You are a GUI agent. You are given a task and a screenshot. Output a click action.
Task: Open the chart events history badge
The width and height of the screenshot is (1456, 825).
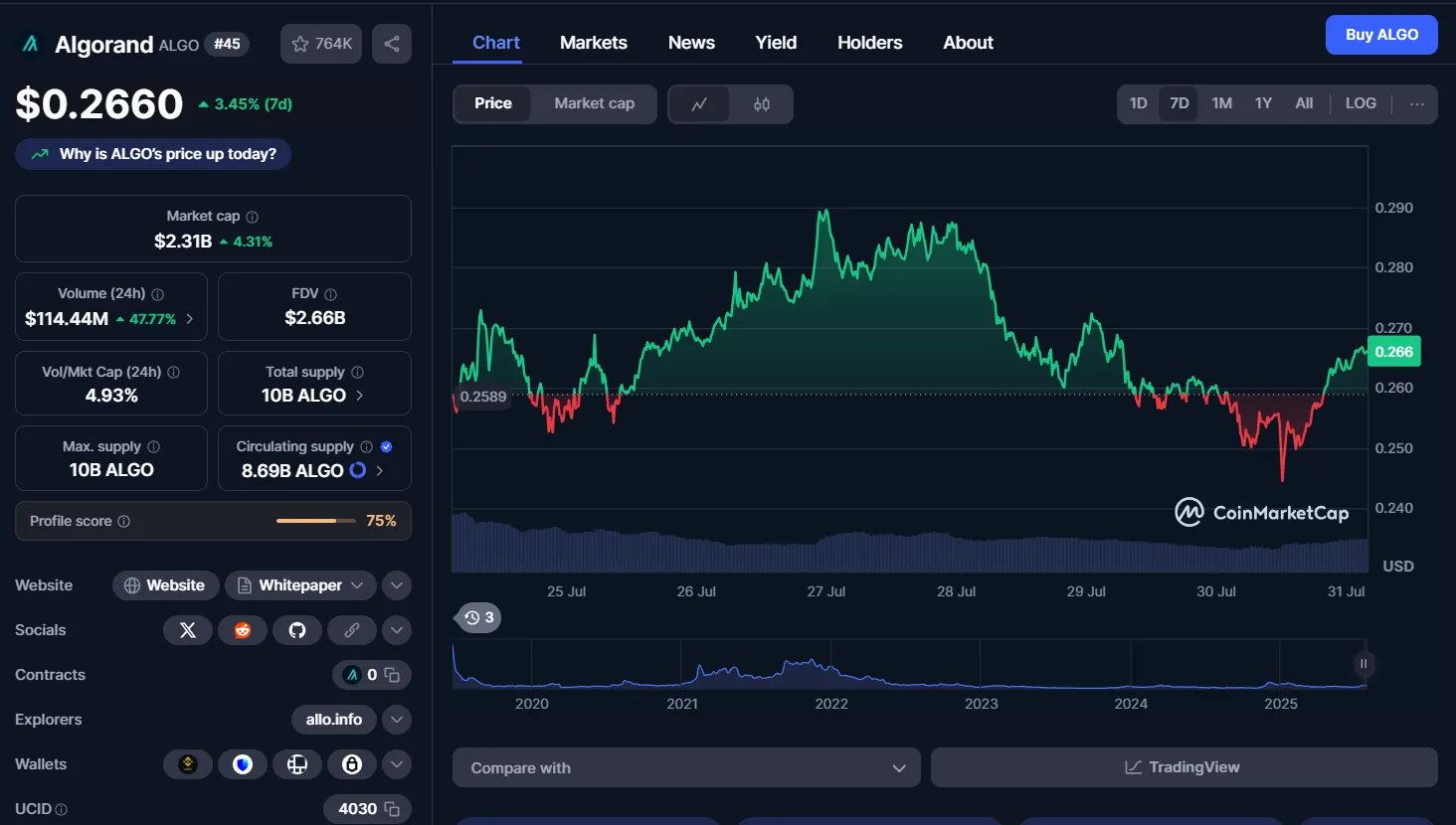(478, 618)
